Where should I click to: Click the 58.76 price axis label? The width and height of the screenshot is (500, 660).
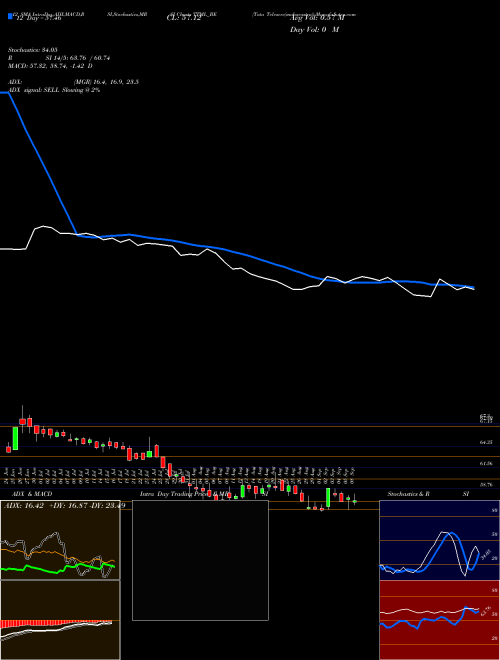[486, 484]
